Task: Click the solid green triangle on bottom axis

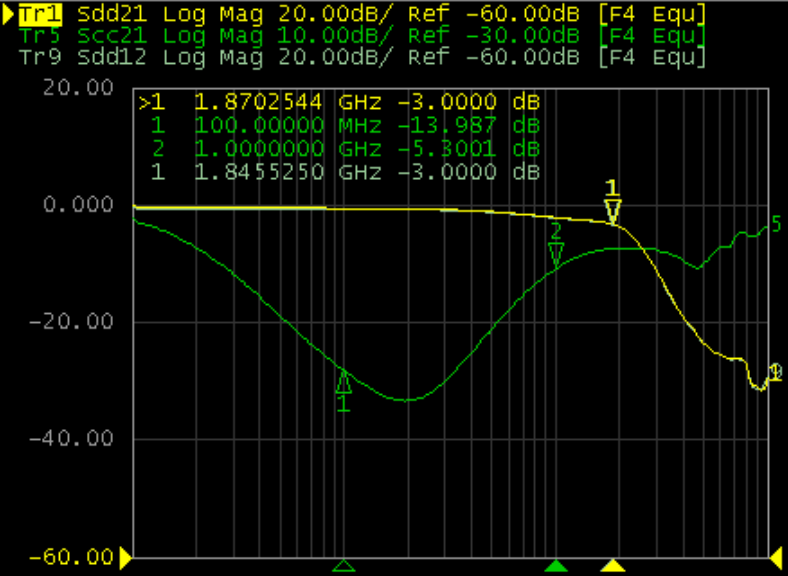Action: pos(556,566)
